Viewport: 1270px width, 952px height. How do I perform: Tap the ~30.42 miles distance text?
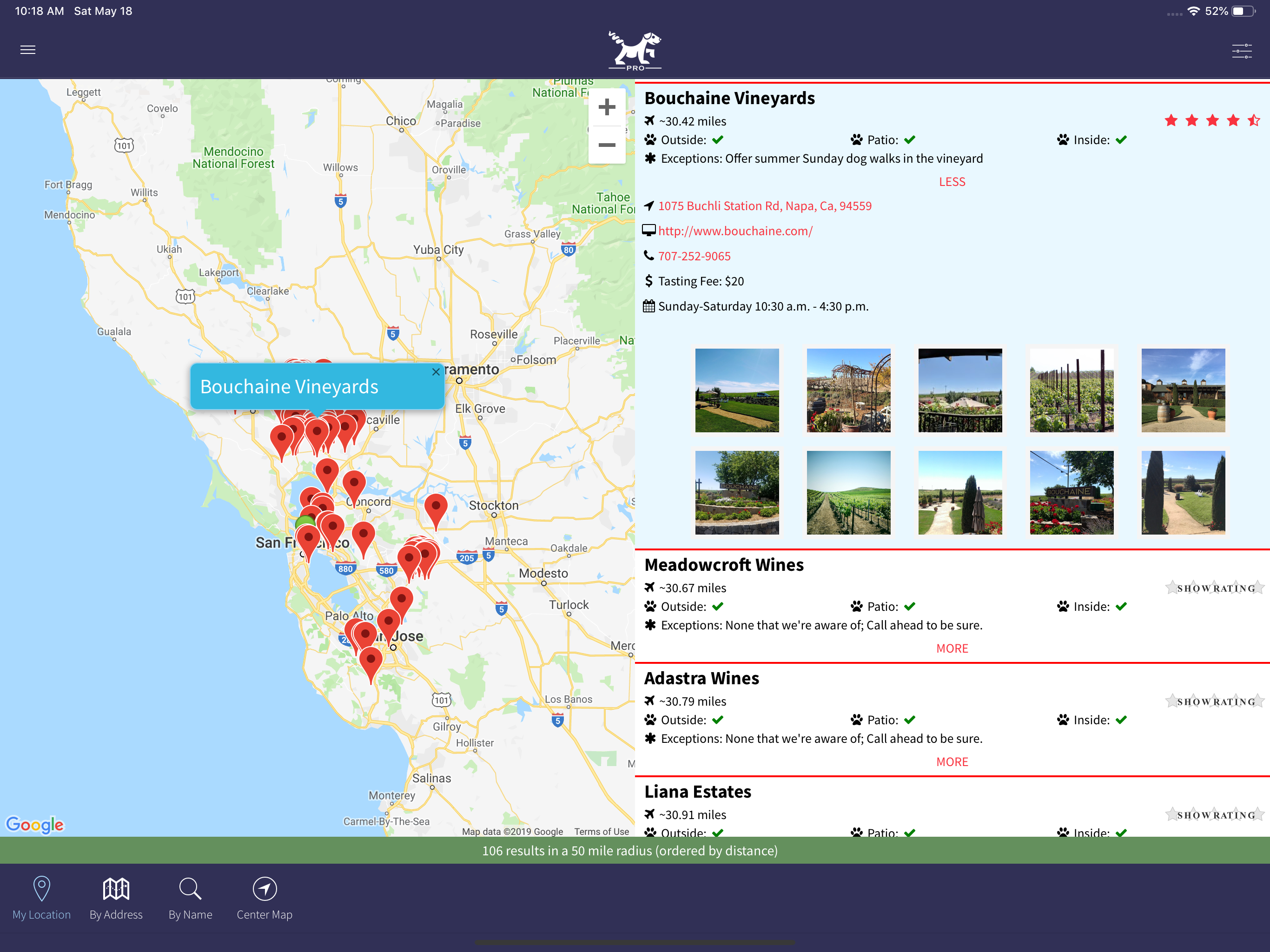(x=693, y=121)
